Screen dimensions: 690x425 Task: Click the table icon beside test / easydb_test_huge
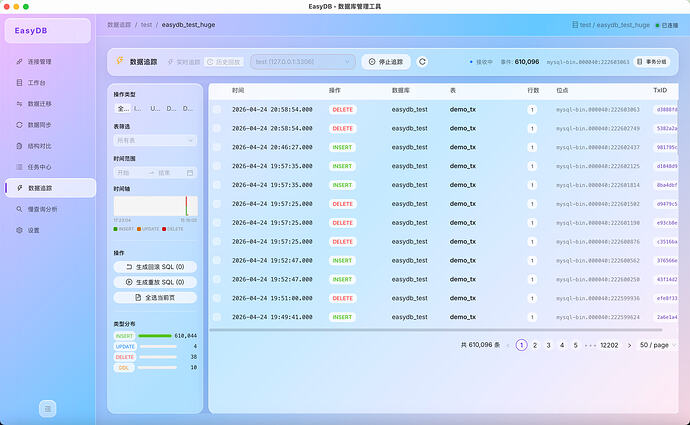pos(575,25)
